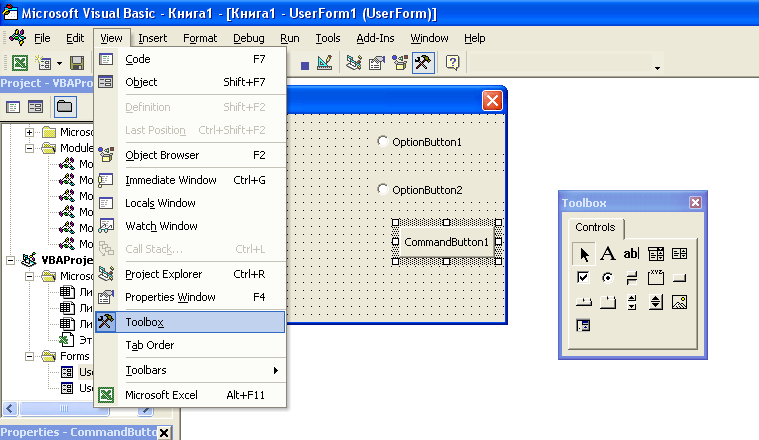Choose Microsoft Excel in the View menu
This screenshot has height=440, width=759.
click(191, 395)
